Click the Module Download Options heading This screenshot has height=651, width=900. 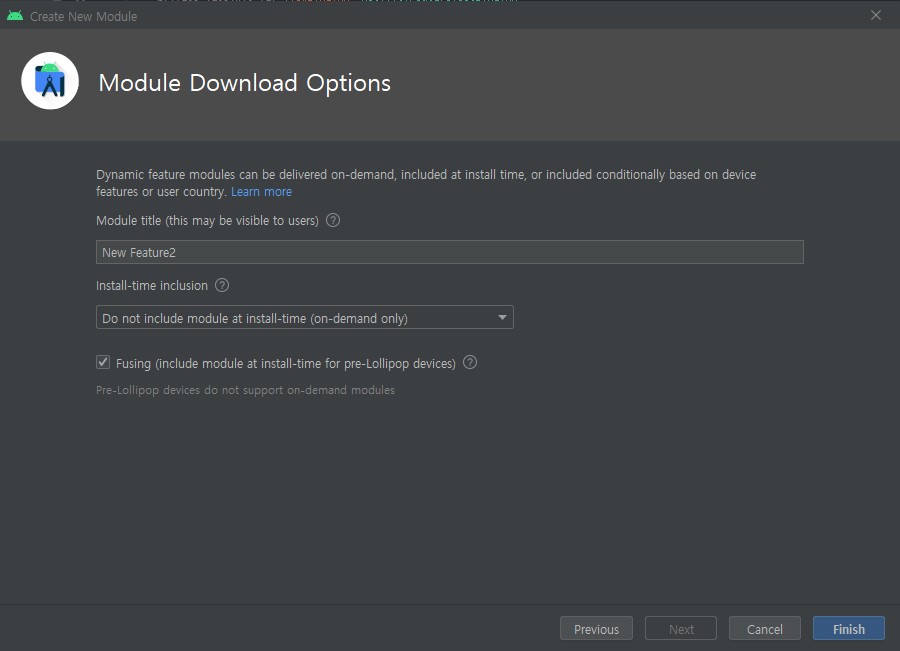click(245, 83)
